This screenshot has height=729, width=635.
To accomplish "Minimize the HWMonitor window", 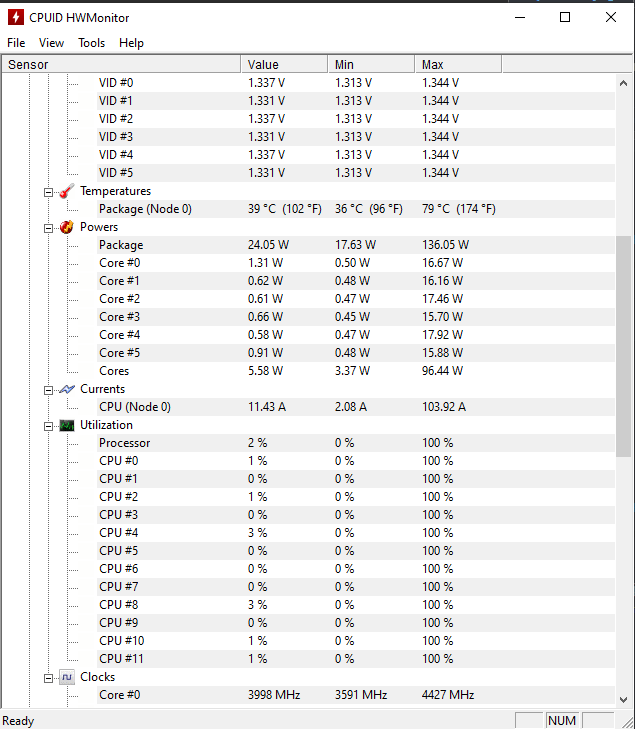I will [520, 18].
